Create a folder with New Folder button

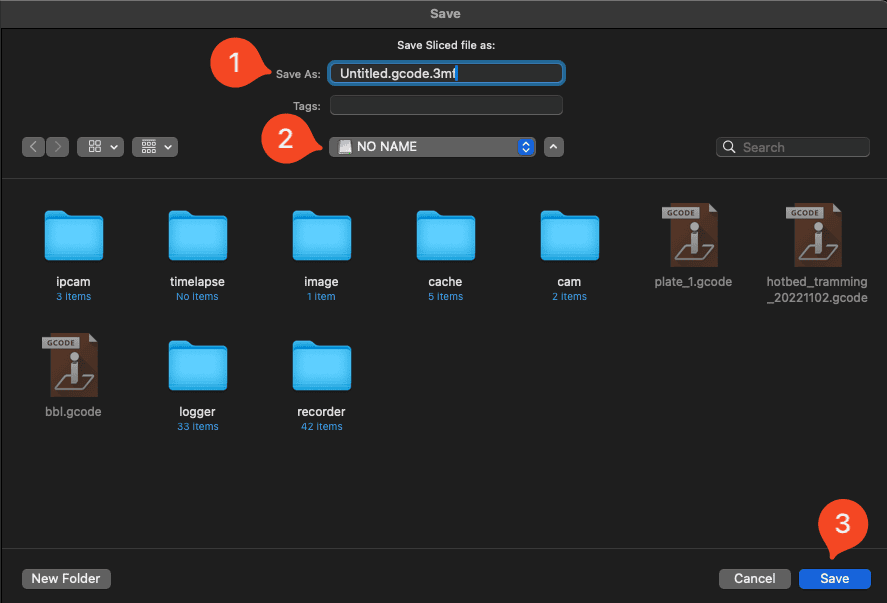66,578
